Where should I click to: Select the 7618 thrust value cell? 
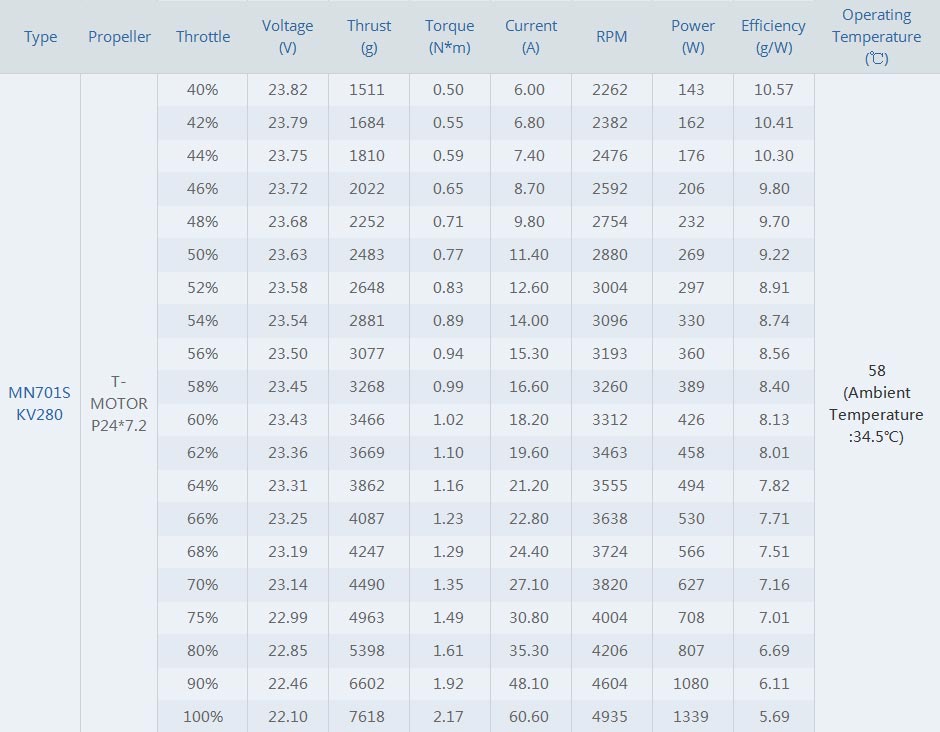pyautogui.click(x=367, y=716)
